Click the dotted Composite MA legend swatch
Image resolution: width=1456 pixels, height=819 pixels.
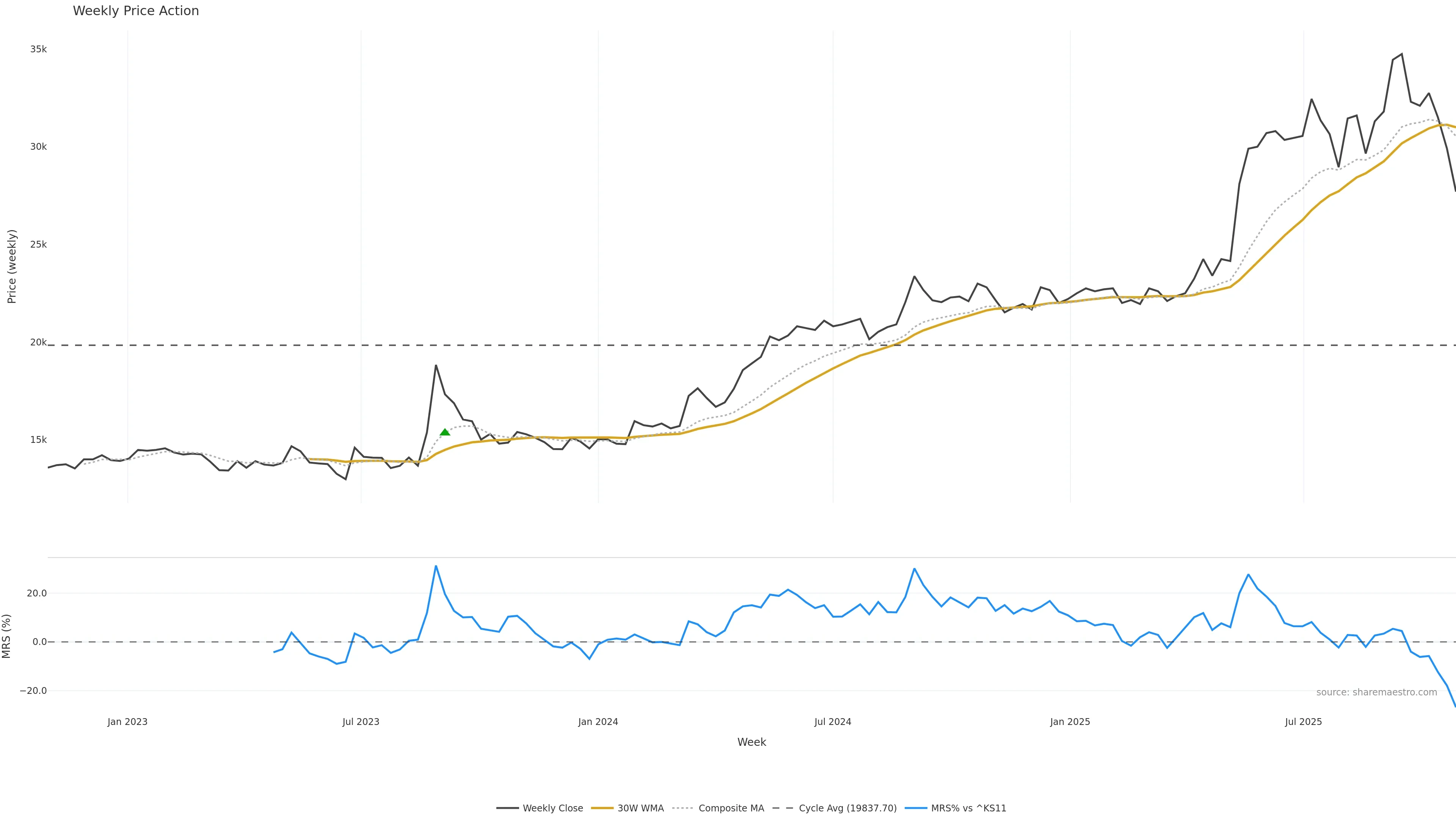coord(683,808)
